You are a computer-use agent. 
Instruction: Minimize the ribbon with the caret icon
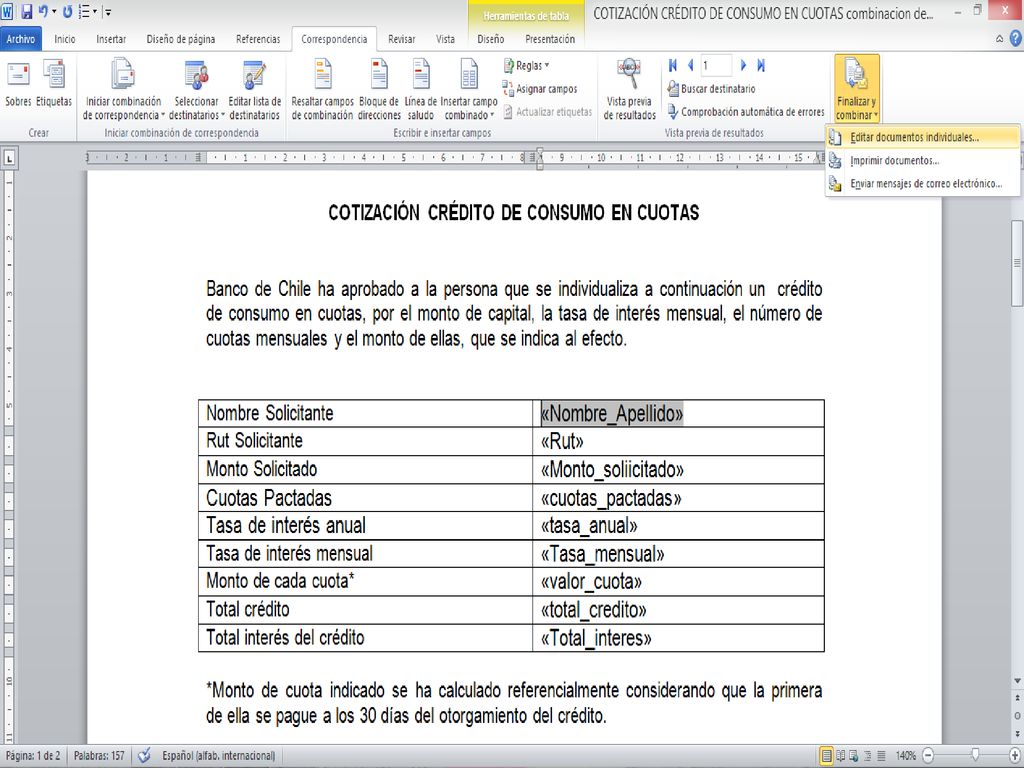click(1000, 39)
